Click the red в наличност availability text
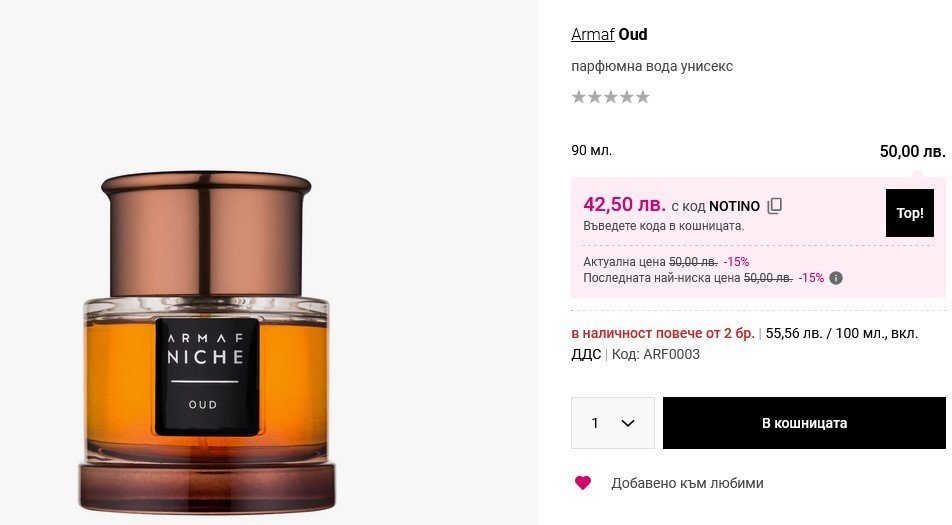The height and width of the screenshot is (525, 952). pyautogui.click(x=662, y=333)
